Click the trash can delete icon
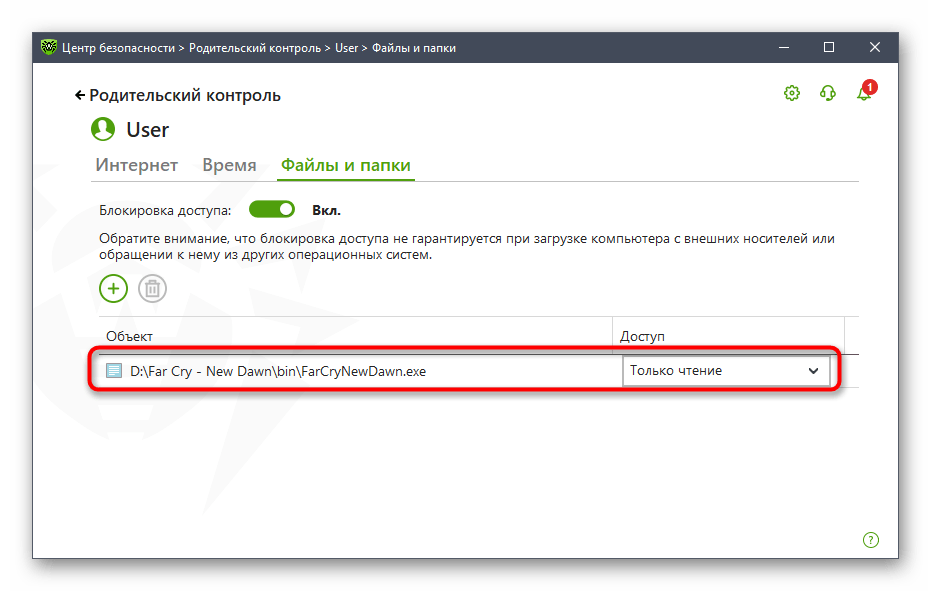This screenshot has width=931, height=591. pyautogui.click(x=153, y=289)
